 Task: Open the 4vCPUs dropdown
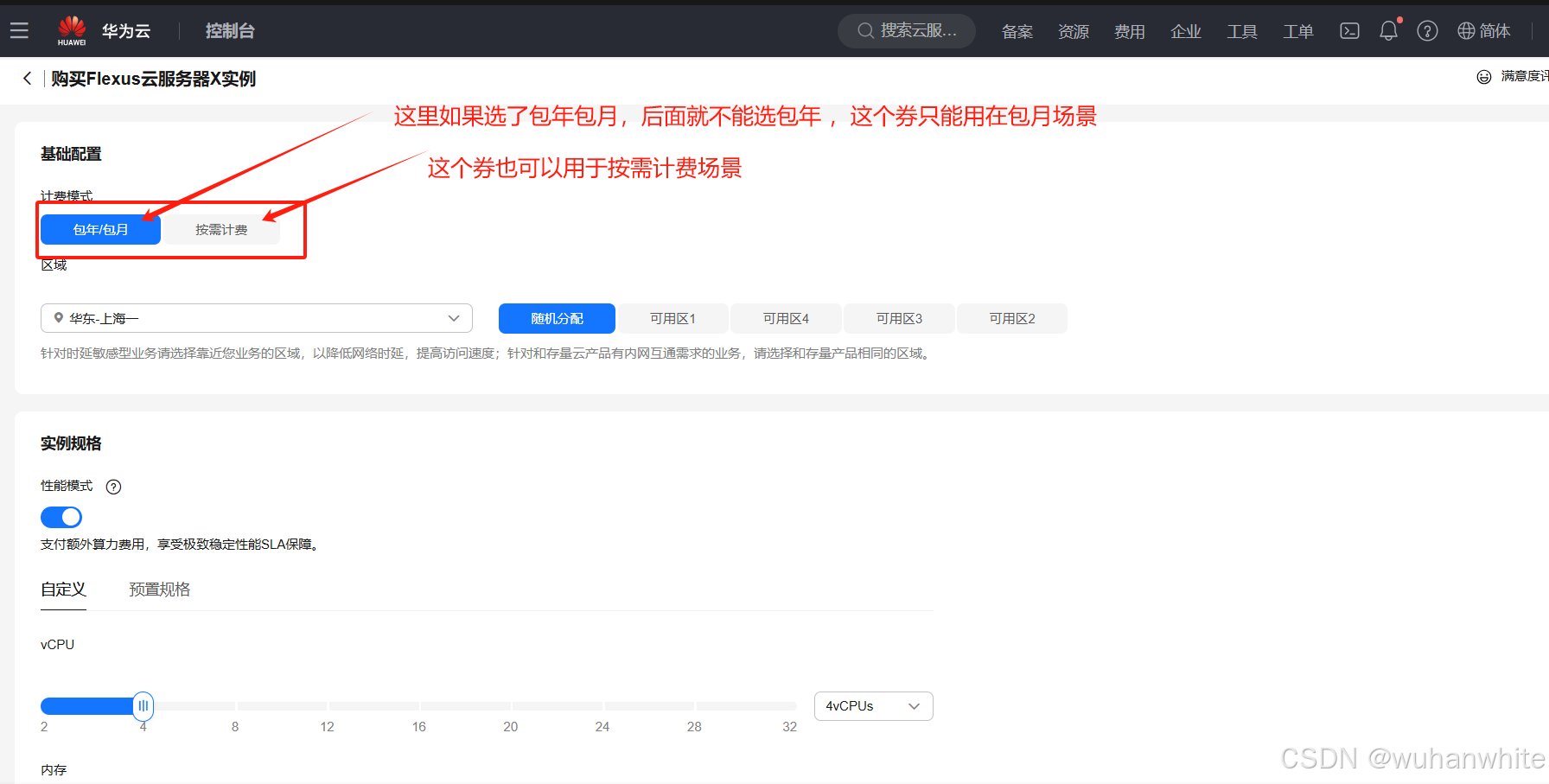point(873,706)
